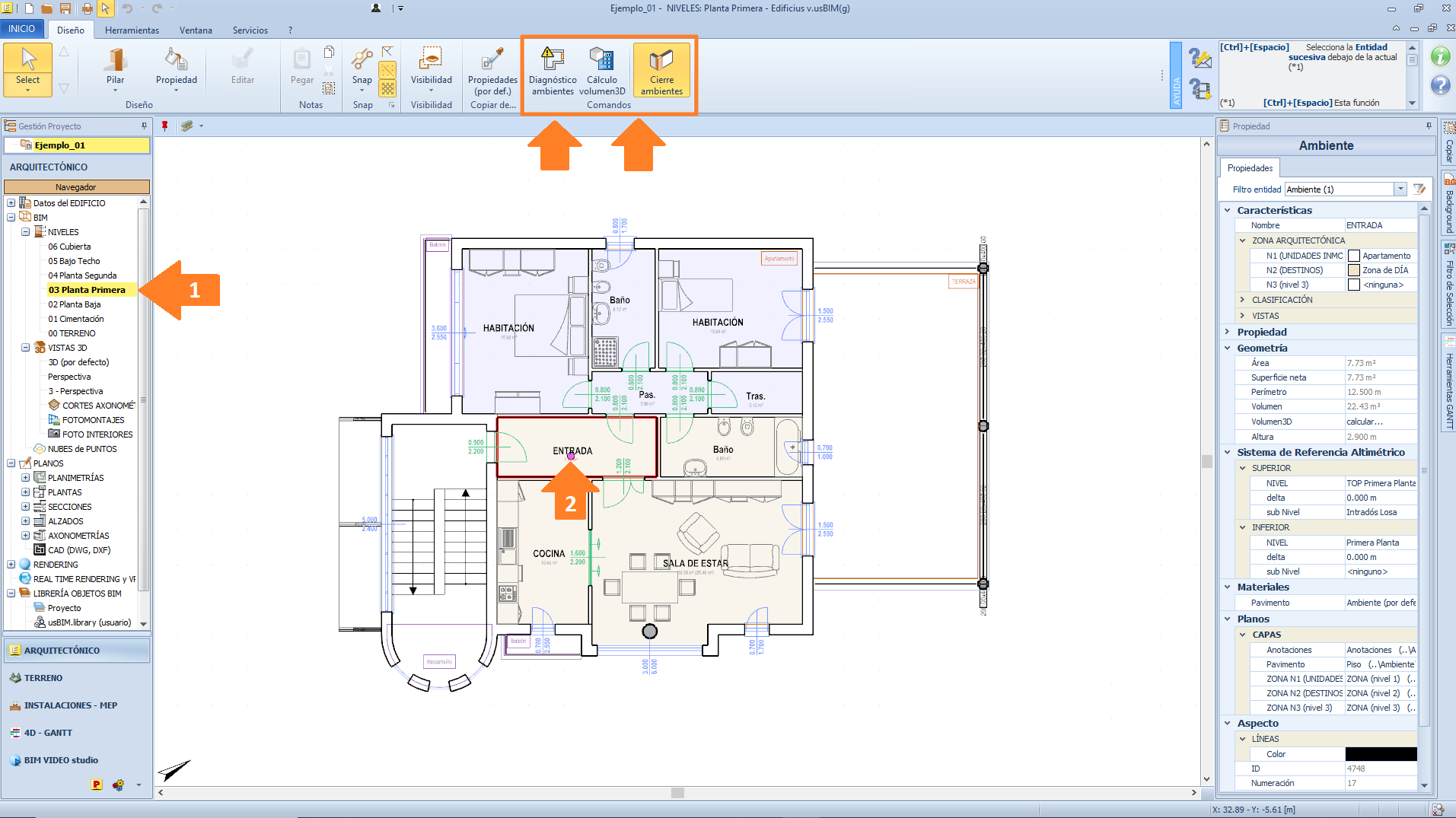Open the Filtro entidad dropdown
Image resolution: width=1456 pixels, height=818 pixels.
[x=1400, y=189]
